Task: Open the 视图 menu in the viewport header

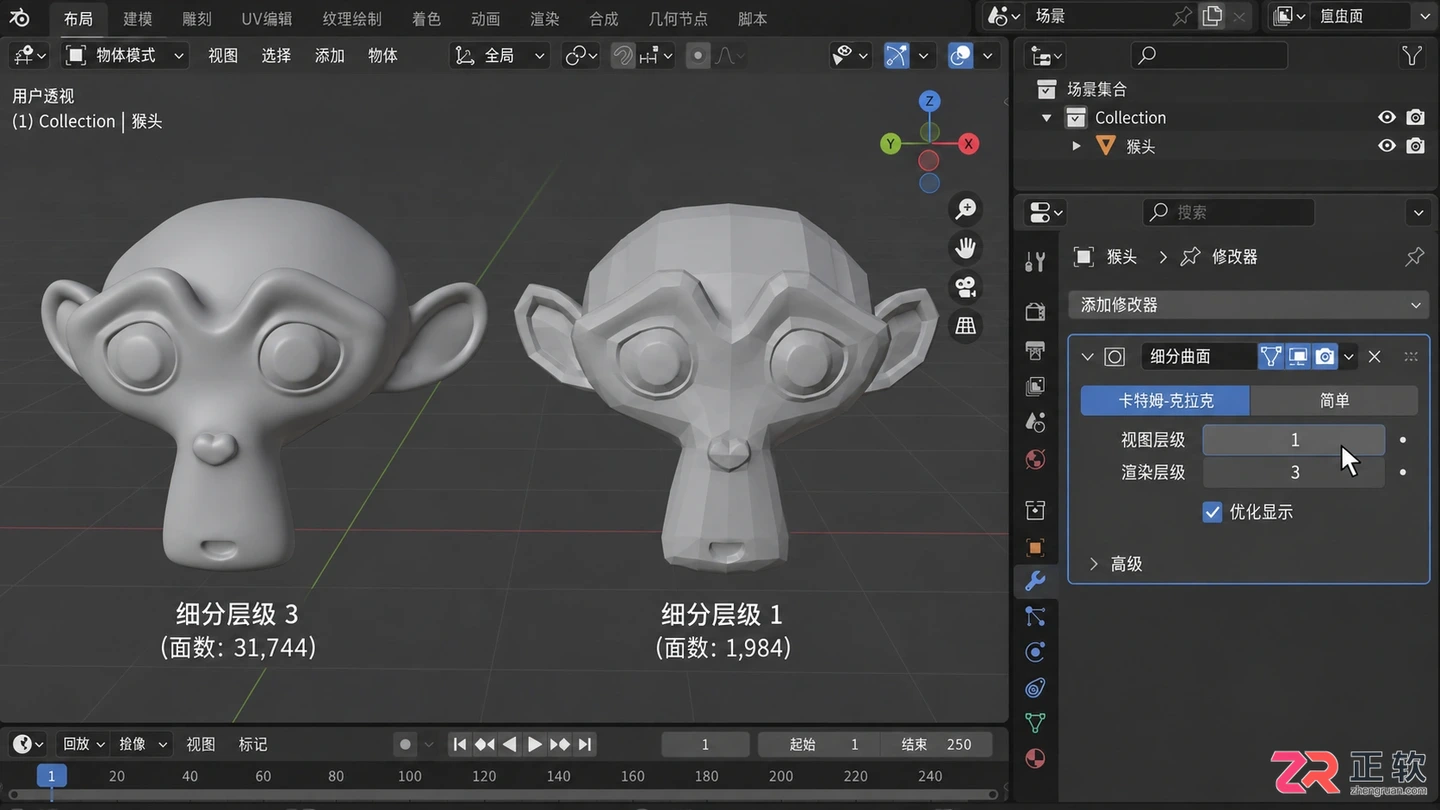Action: click(223, 56)
